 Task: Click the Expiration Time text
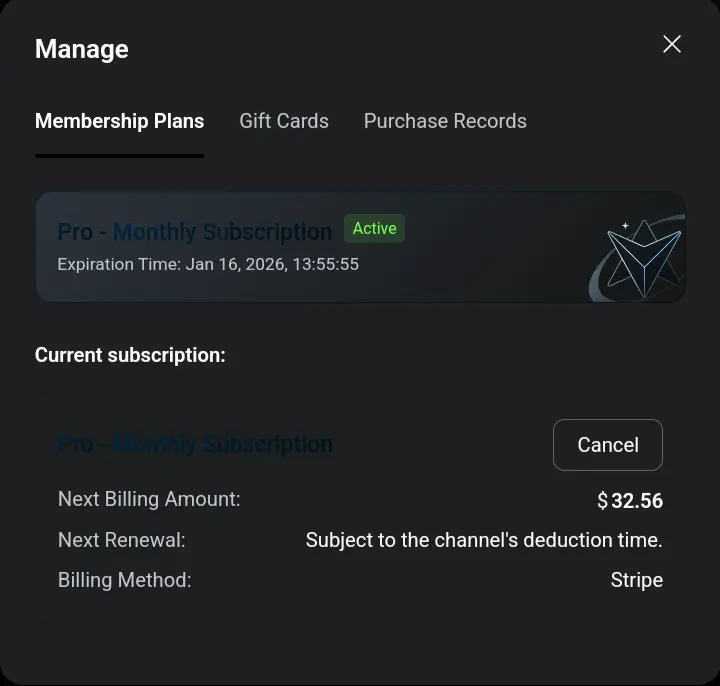click(208, 264)
